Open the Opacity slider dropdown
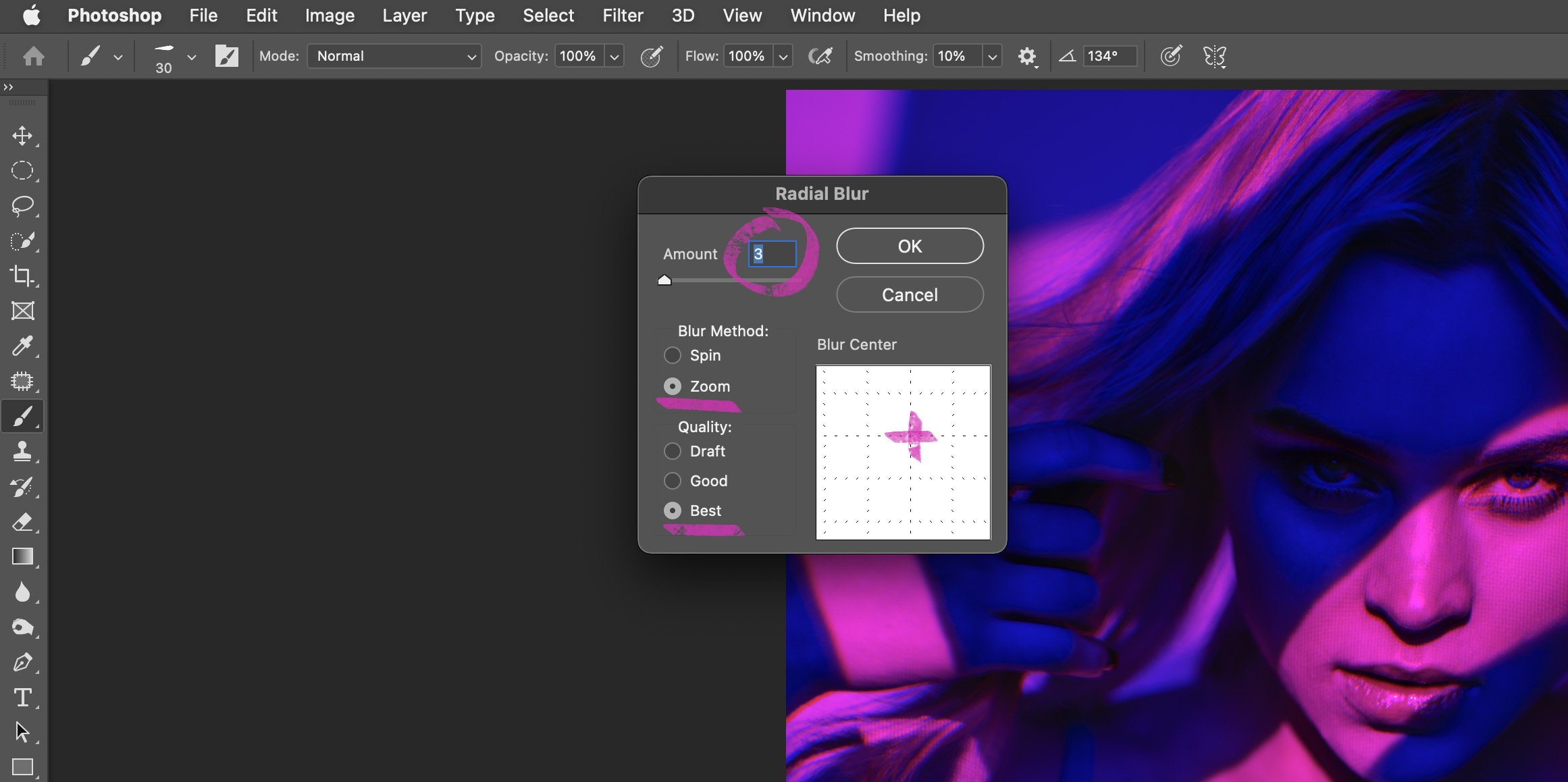1568x782 pixels. (x=615, y=57)
